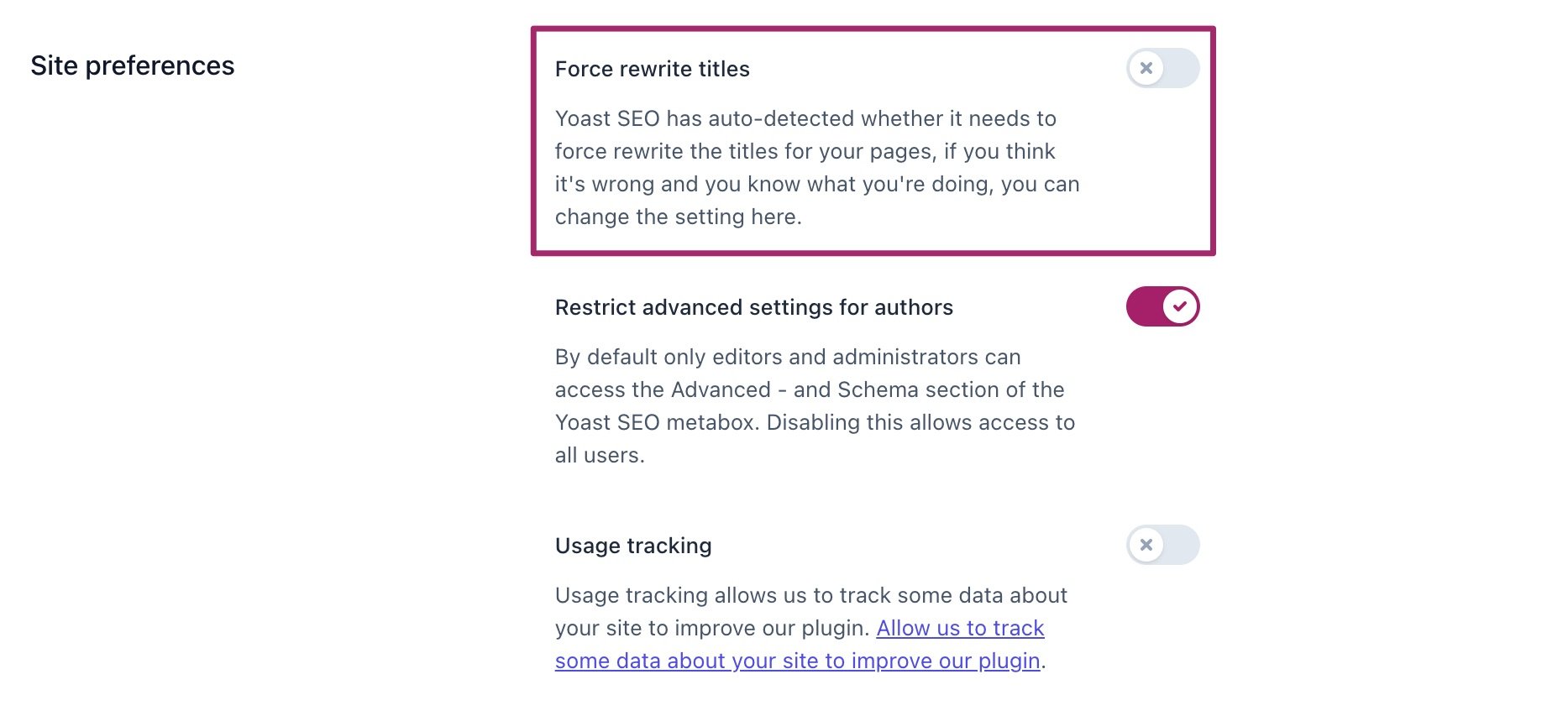Click the Site preferences section title

(132, 65)
